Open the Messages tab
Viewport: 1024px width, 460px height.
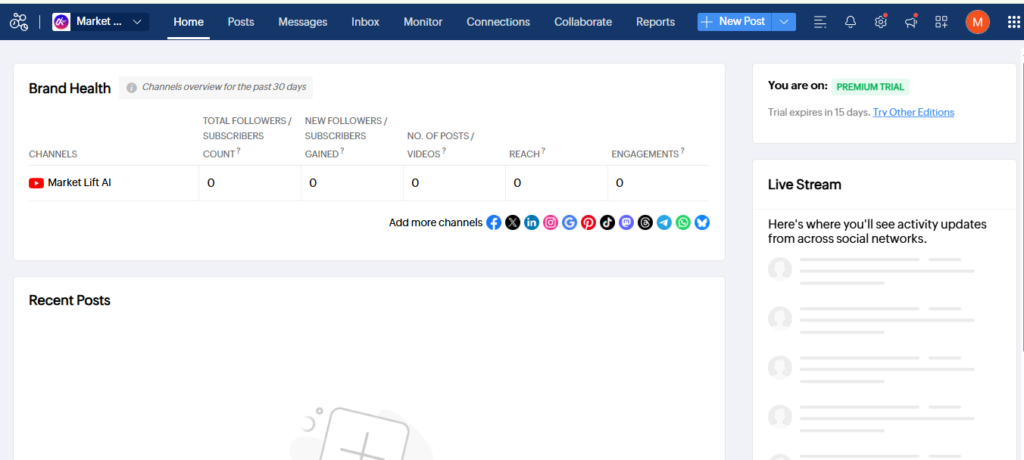coord(303,22)
